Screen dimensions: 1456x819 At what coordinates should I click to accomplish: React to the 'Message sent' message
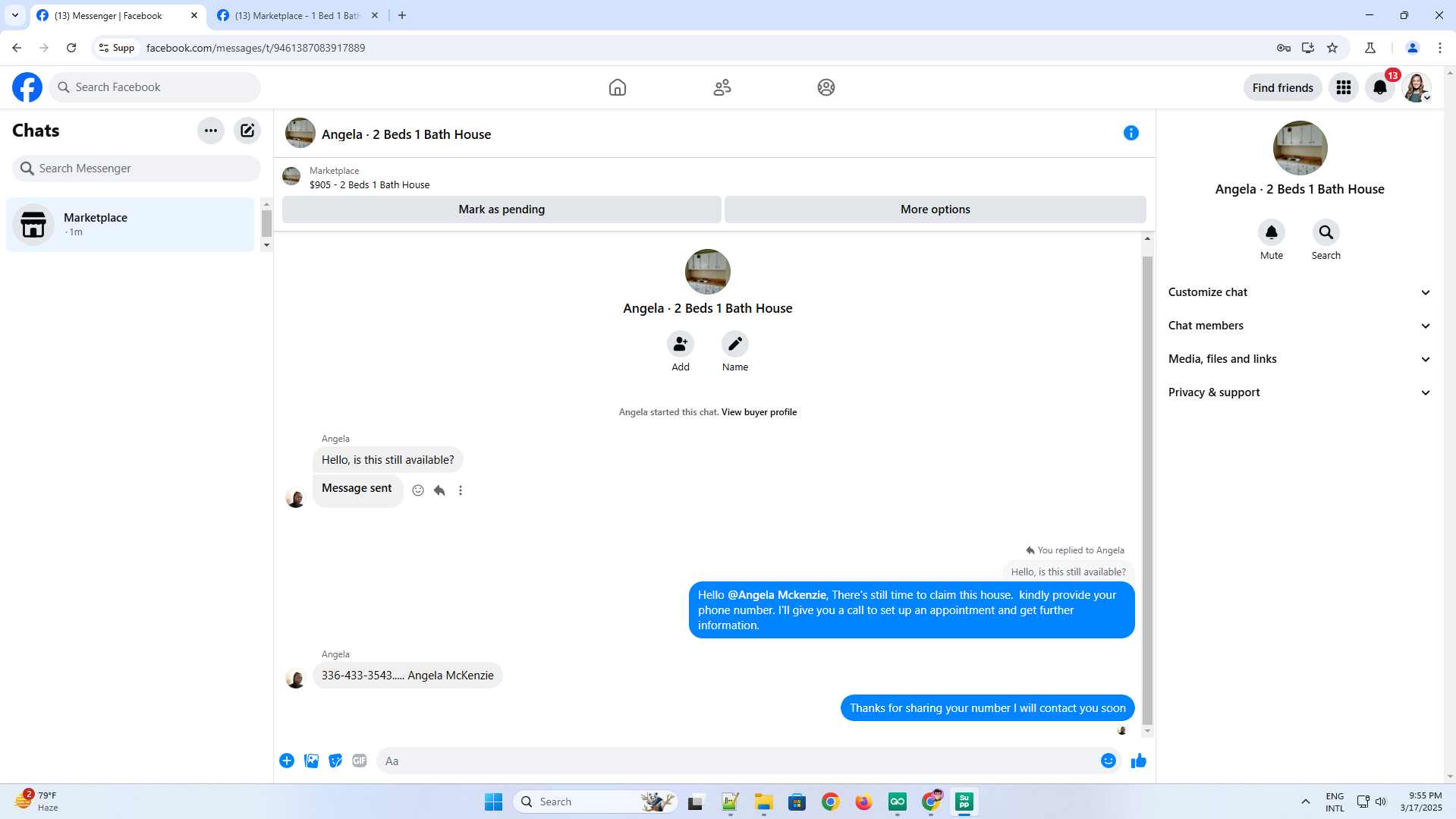pos(418,490)
